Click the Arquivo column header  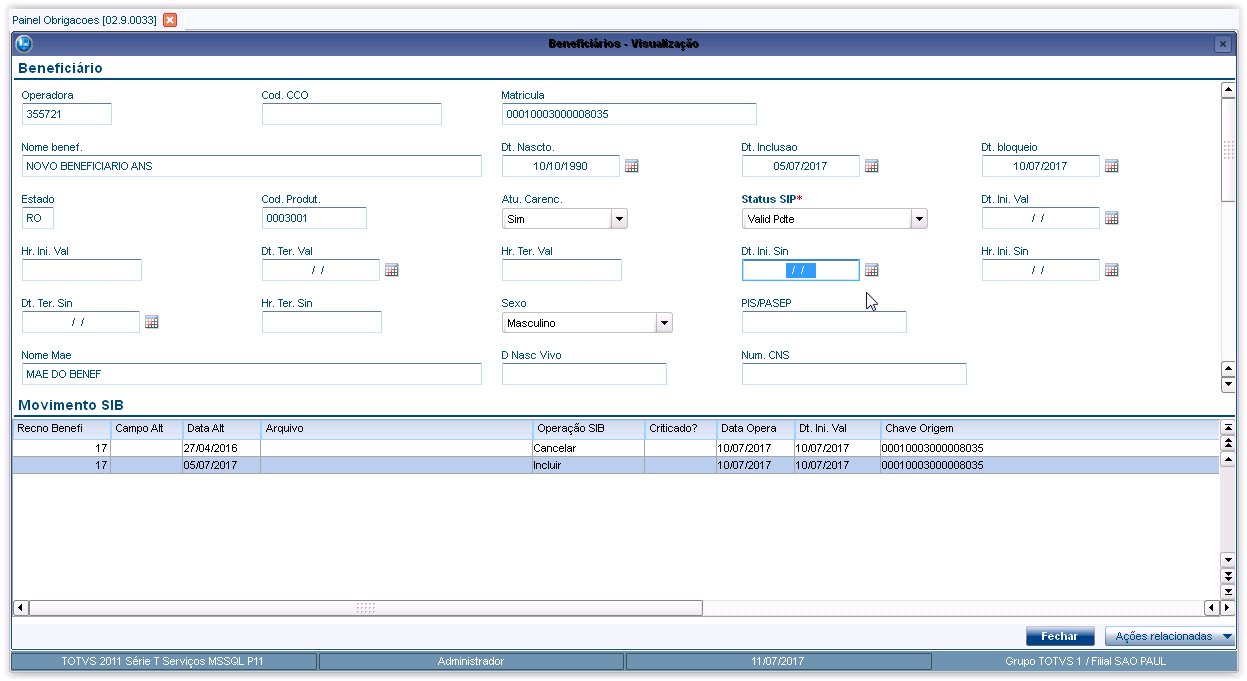[x=396, y=429]
